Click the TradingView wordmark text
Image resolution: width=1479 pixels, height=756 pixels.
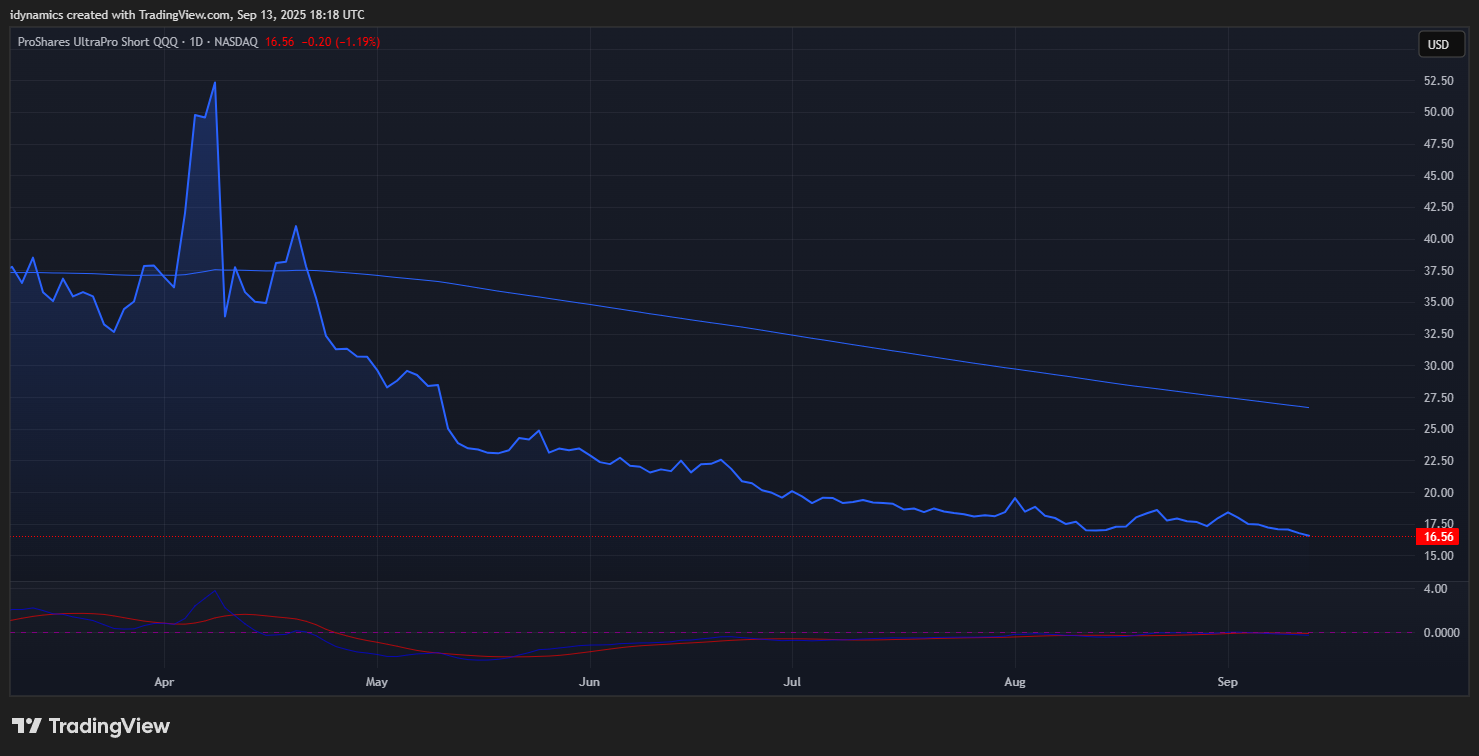click(x=109, y=726)
